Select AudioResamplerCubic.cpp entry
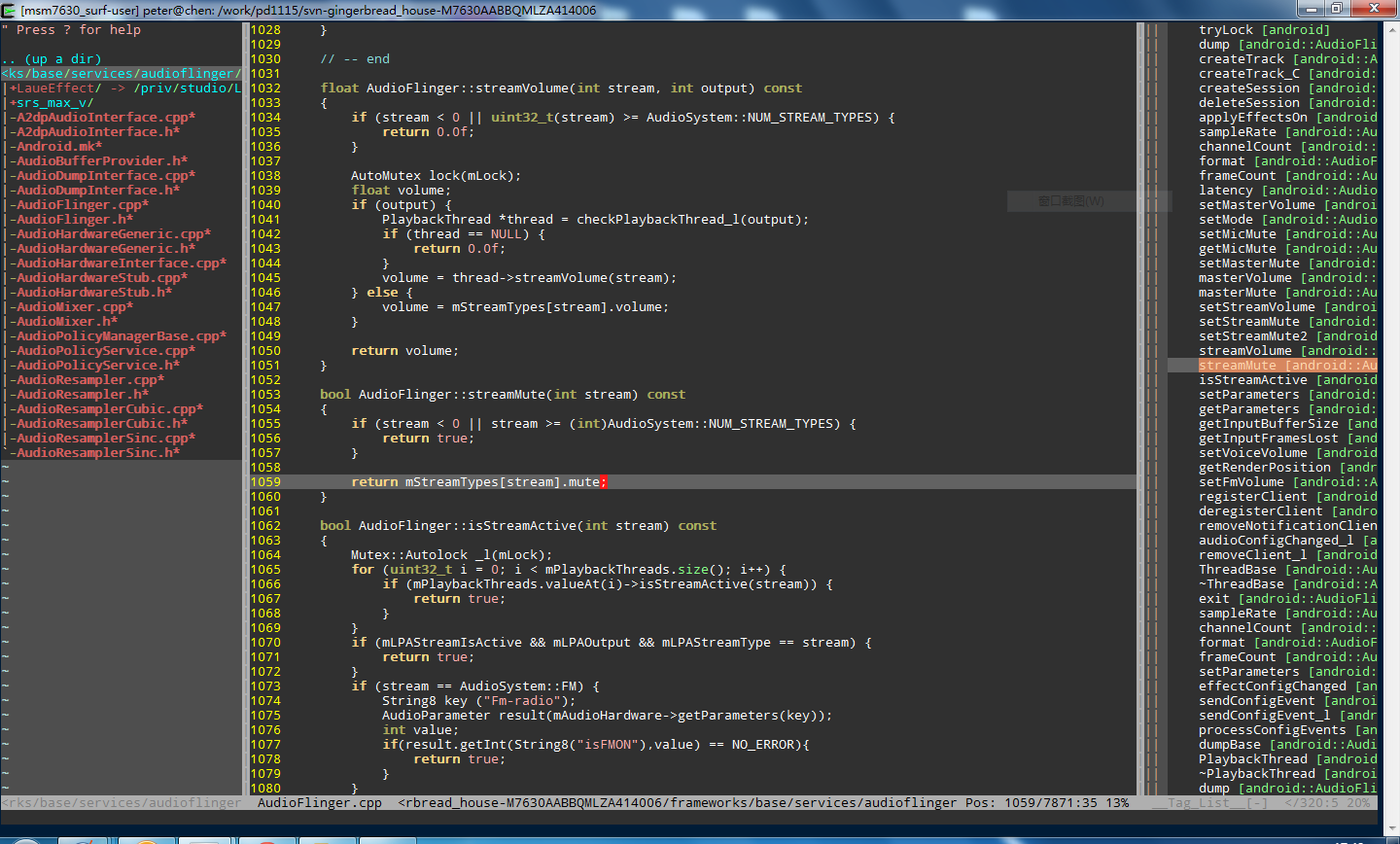Viewport: 1400px width, 844px height. point(110,409)
